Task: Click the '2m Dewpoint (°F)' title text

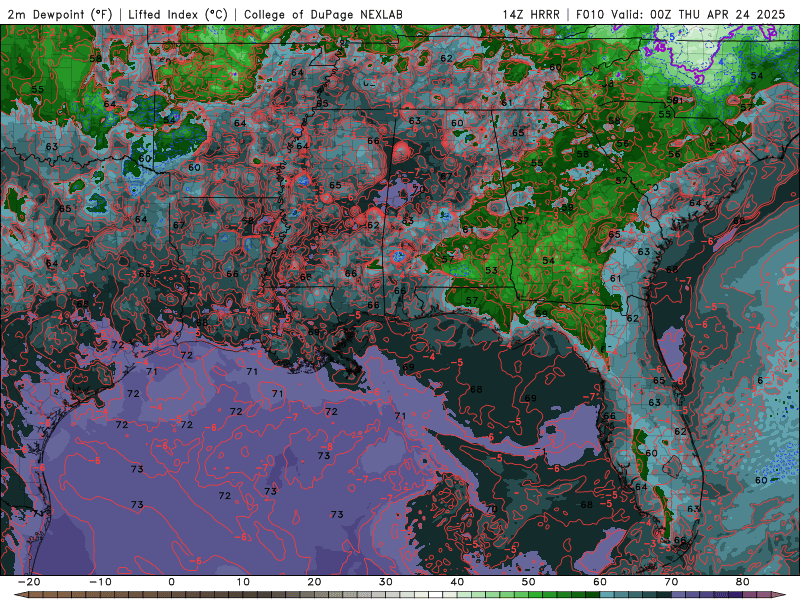Action: [x=60, y=14]
